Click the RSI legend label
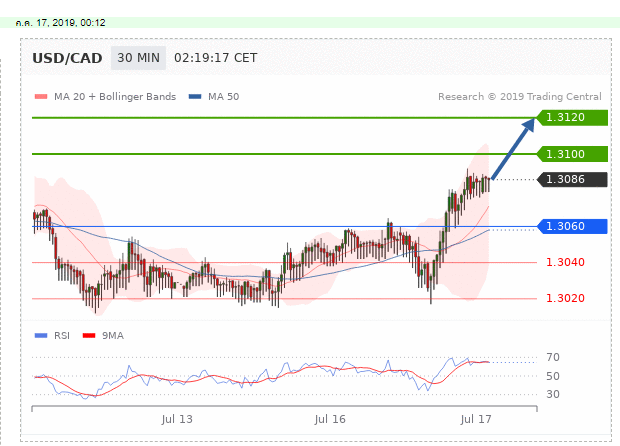This screenshot has width=620, height=446. 62,336
